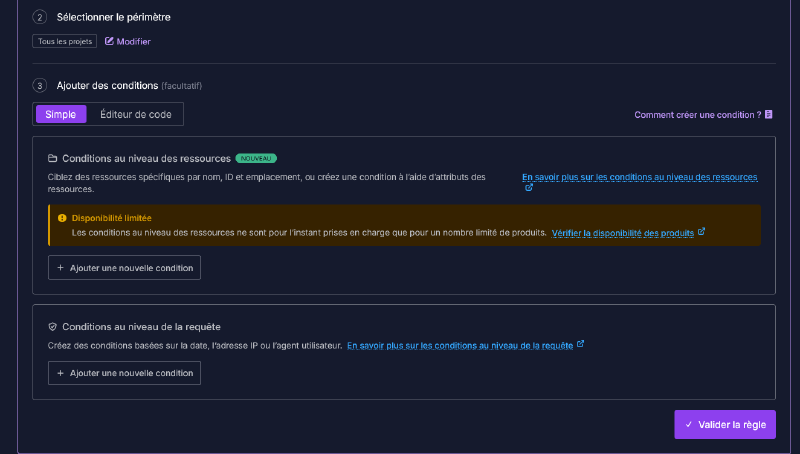This screenshot has height=454, width=800.
Task: Click the shield icon of Conditions au niveau de la requête
Action: click(53, 327)
